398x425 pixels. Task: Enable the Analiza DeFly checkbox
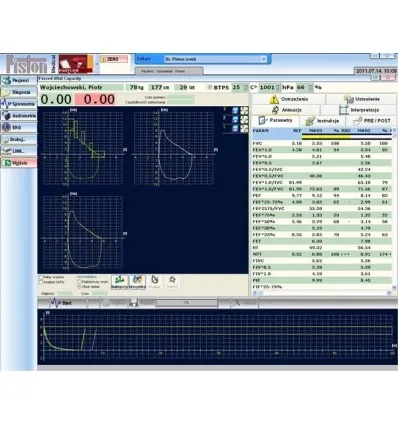point(41,282)
